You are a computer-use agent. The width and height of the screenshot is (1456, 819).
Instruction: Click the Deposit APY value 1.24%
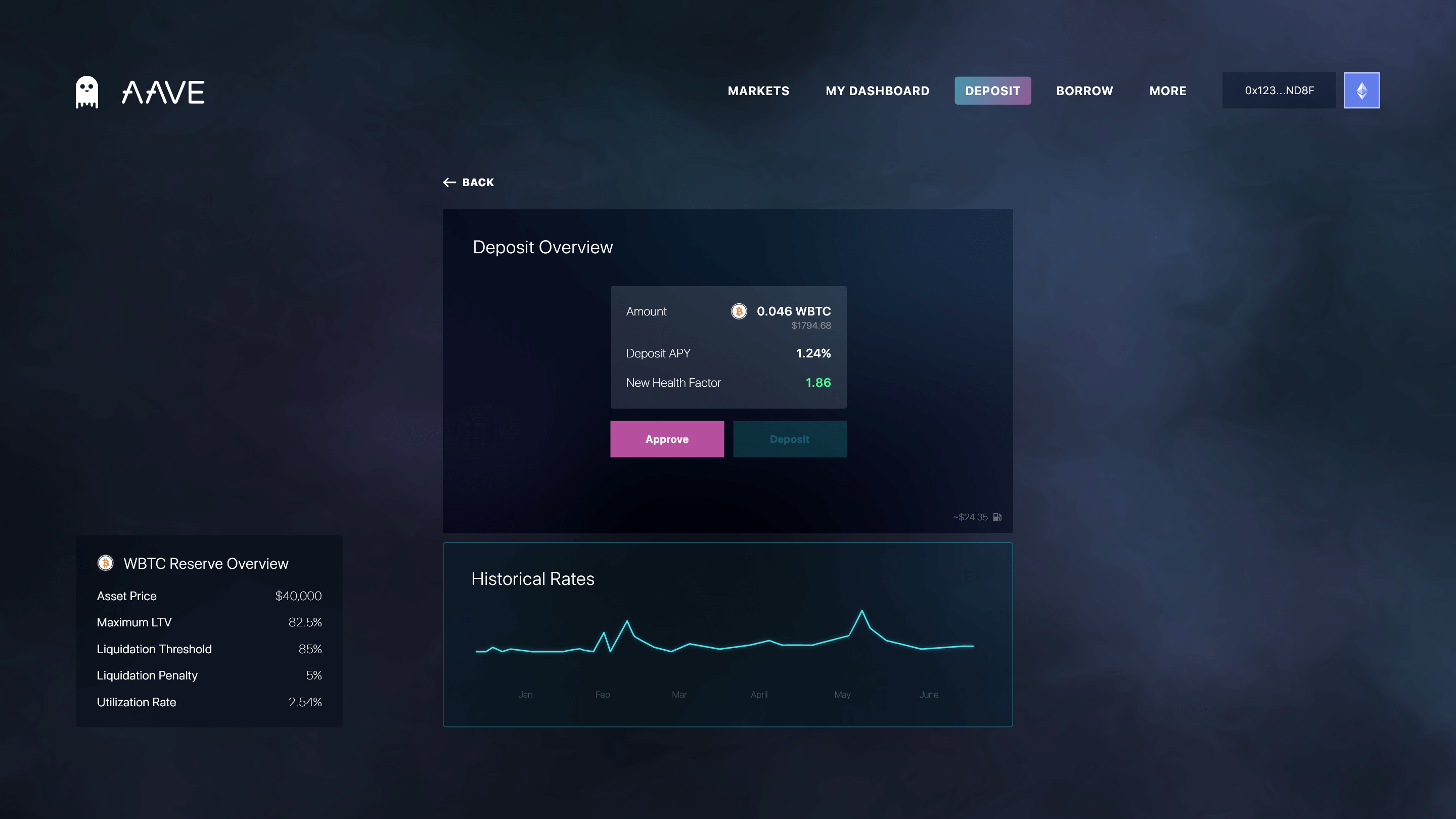813,353
